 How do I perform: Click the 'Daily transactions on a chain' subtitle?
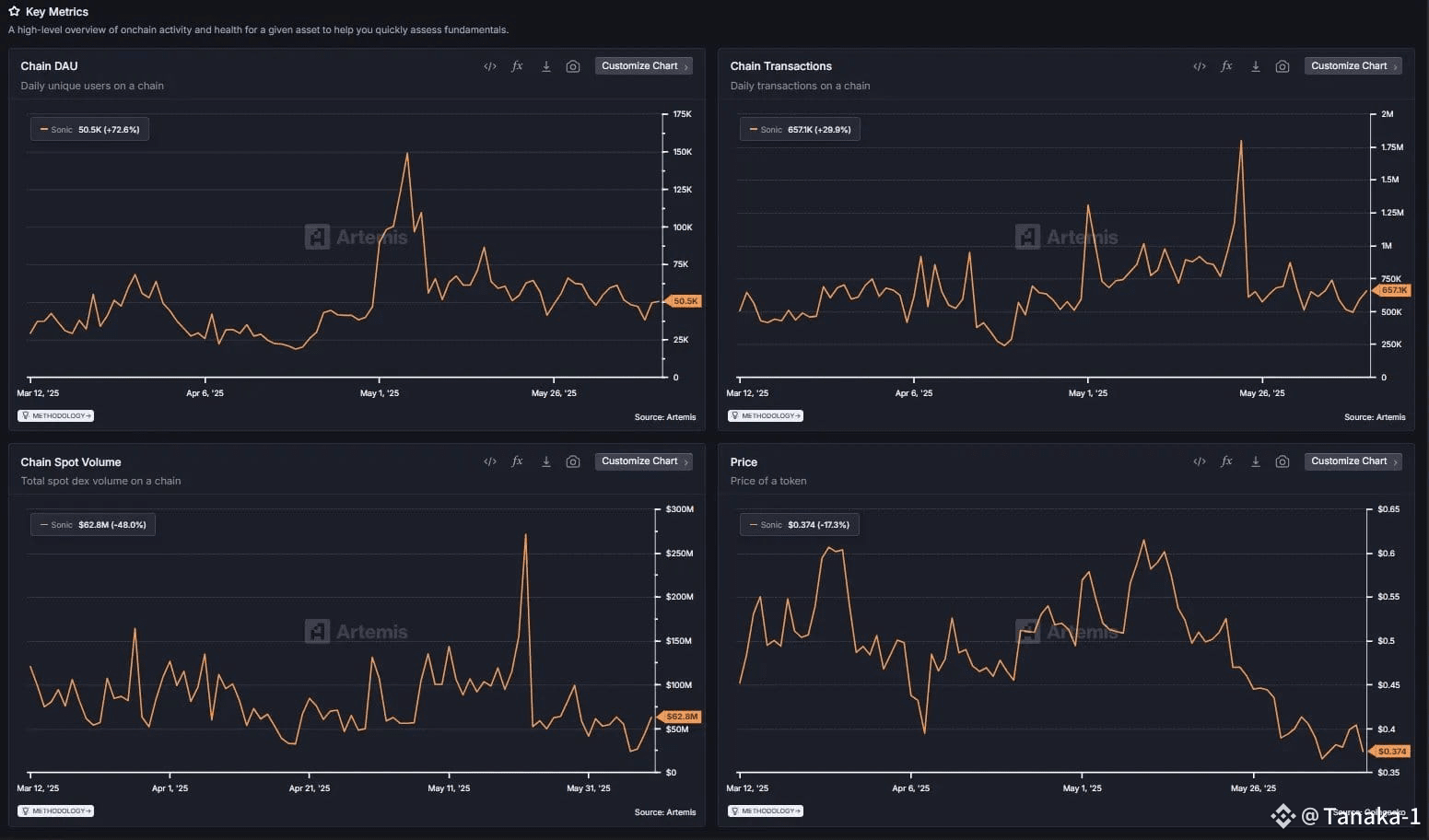(800, 86)
